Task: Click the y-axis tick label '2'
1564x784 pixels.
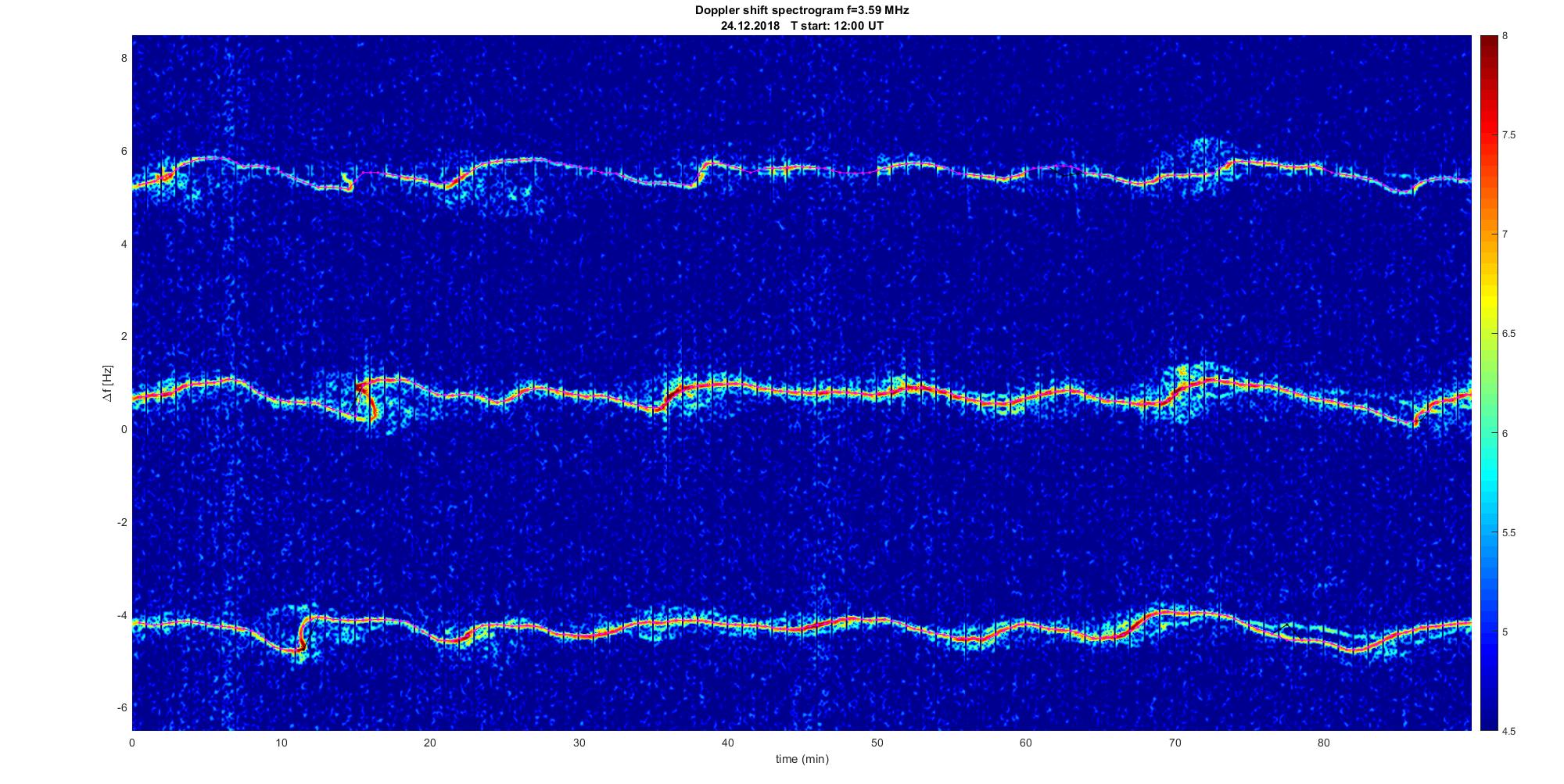Action: [123, 337]
